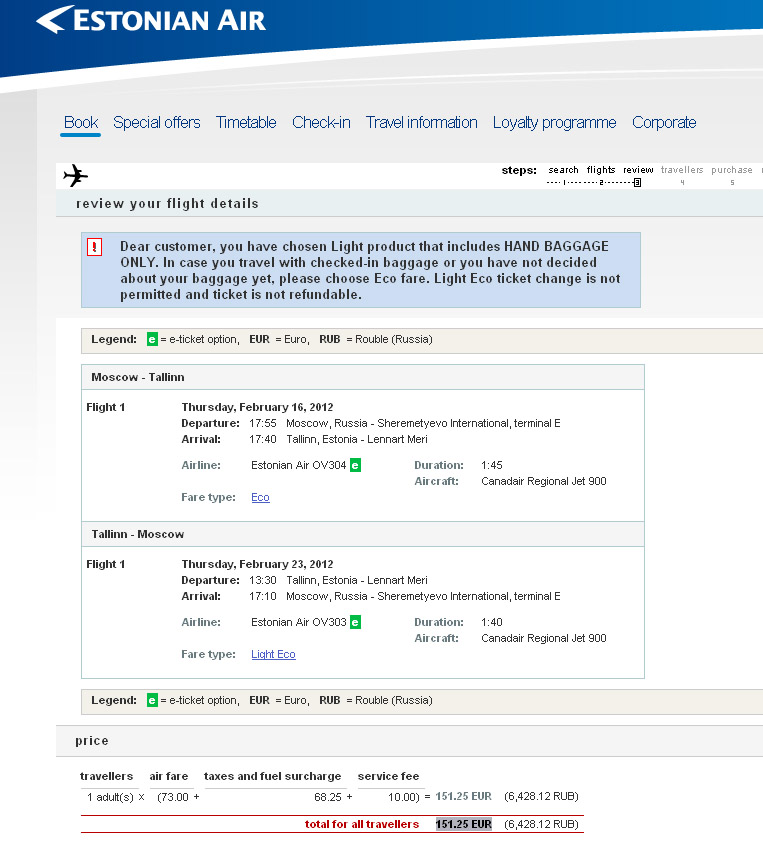Go back to the flights step
Viewport: 763px width, 842px height.
coord(601,170)
